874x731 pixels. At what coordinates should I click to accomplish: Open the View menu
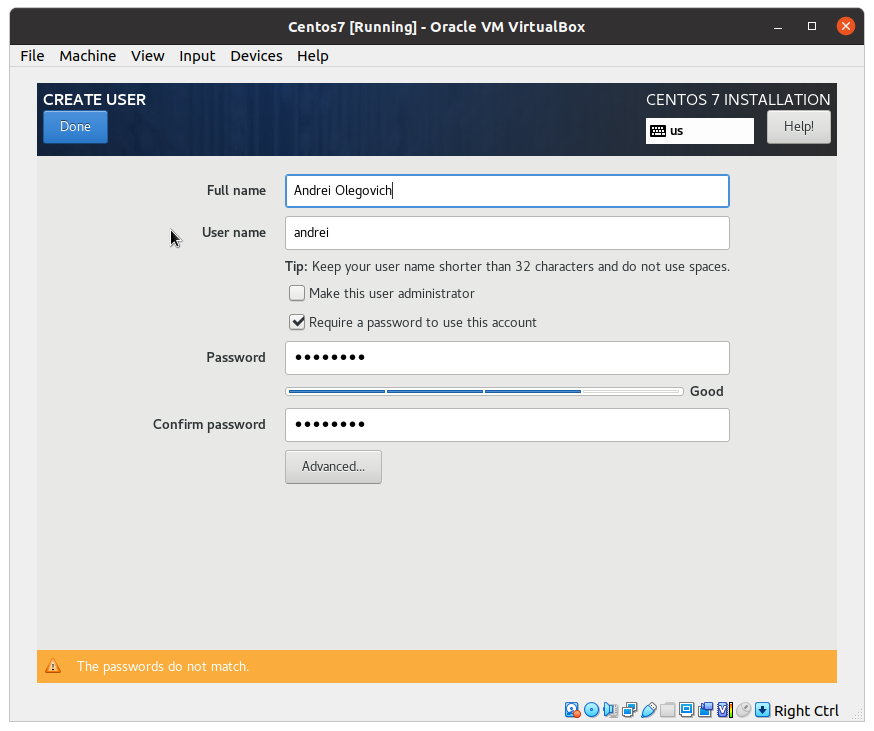(148, 56)
